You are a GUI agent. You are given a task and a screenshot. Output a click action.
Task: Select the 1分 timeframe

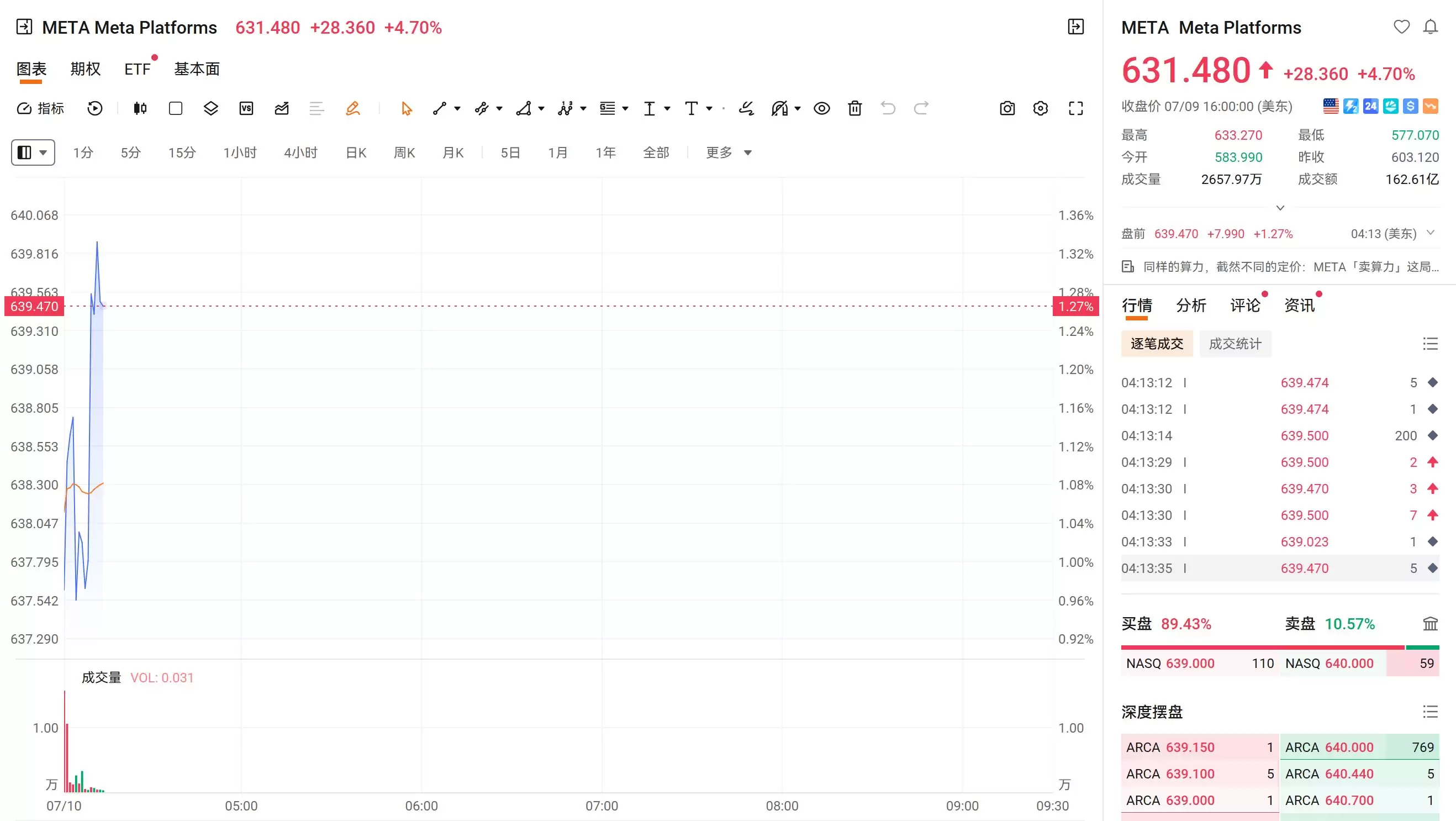pos(83,152)
